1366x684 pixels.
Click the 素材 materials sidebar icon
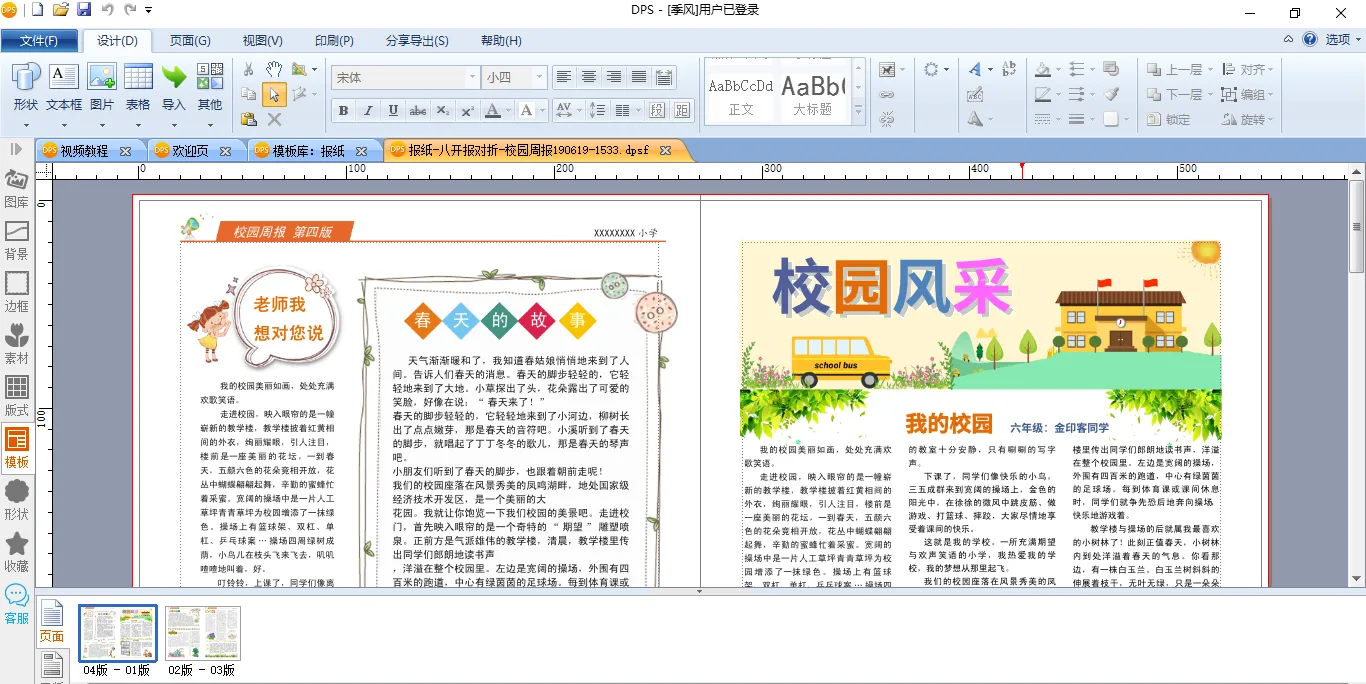[x=16, y=343]
